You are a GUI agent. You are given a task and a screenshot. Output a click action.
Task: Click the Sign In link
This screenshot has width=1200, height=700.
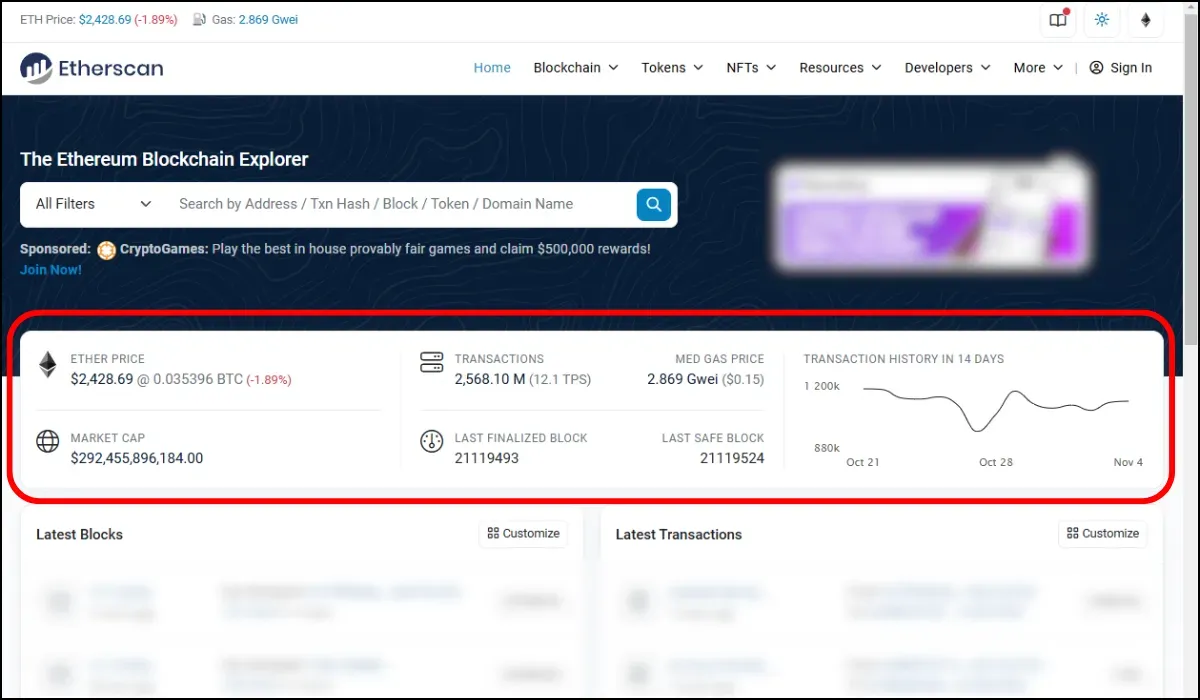pyautogui.click(x=1121, y=68)
